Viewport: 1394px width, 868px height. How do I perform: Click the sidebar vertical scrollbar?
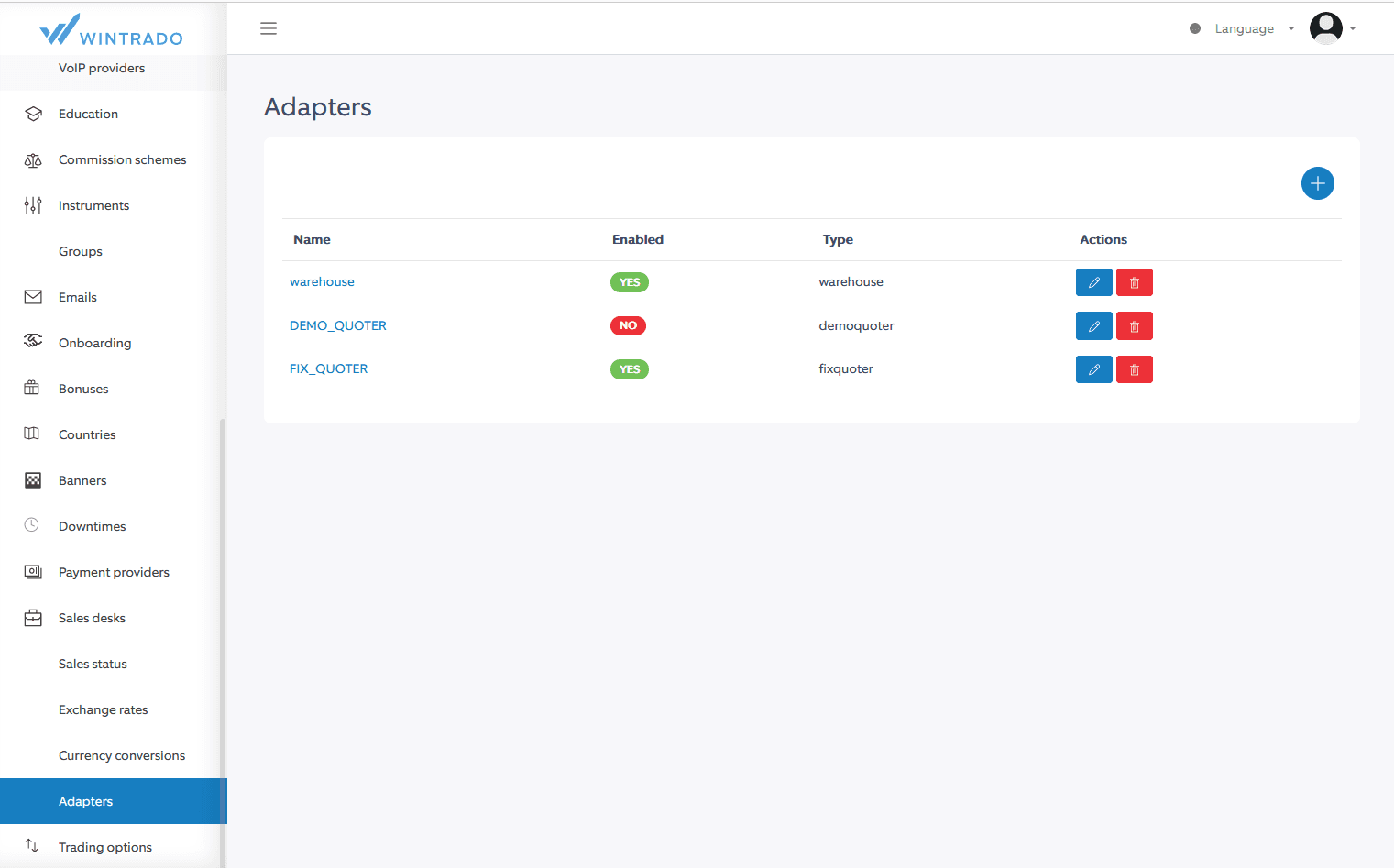(223, 642)
